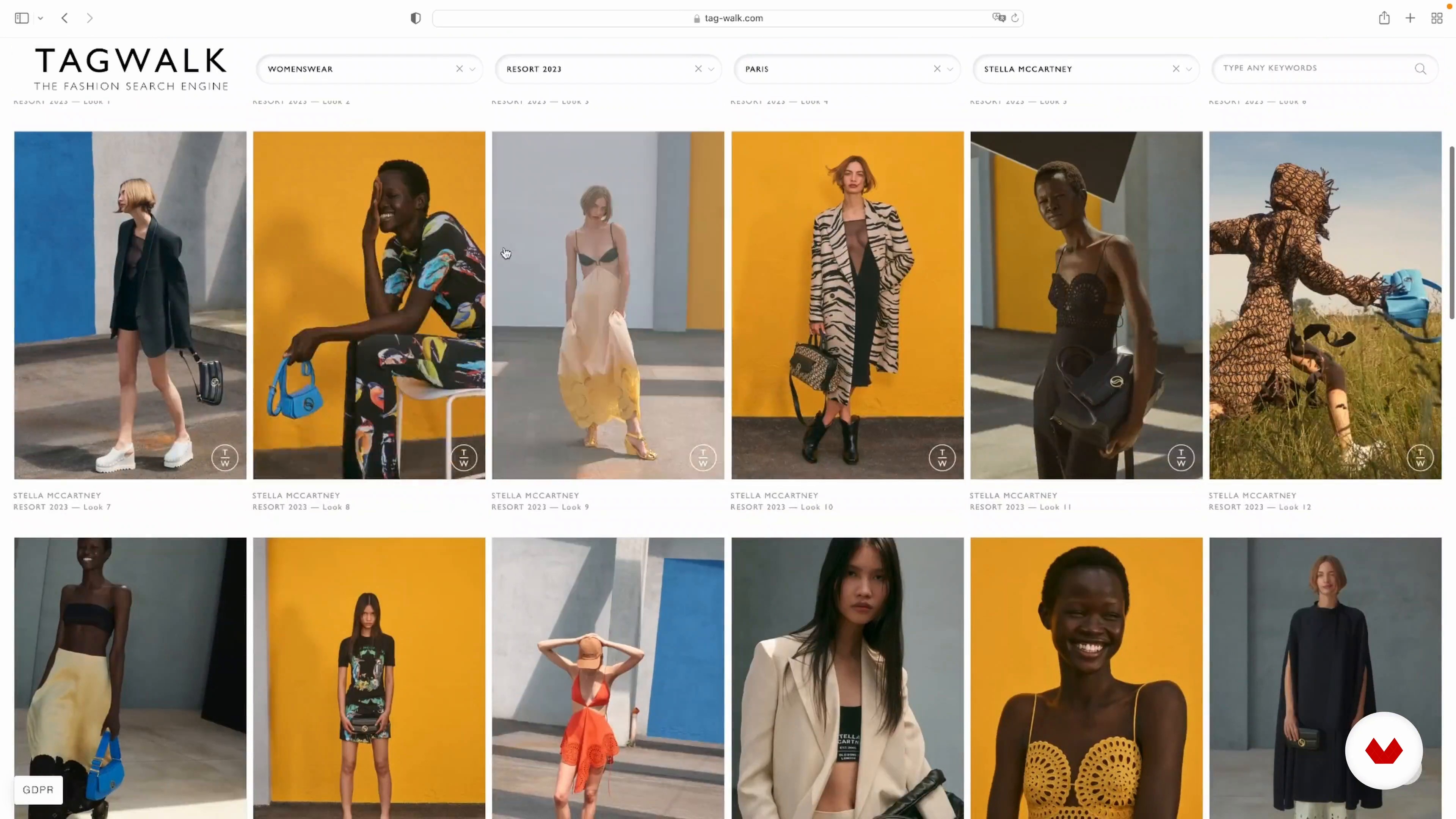Open Look 9 cream dress photo
Image resolution: width=1456 pixels, height=819 pixels.
point(608,305)
